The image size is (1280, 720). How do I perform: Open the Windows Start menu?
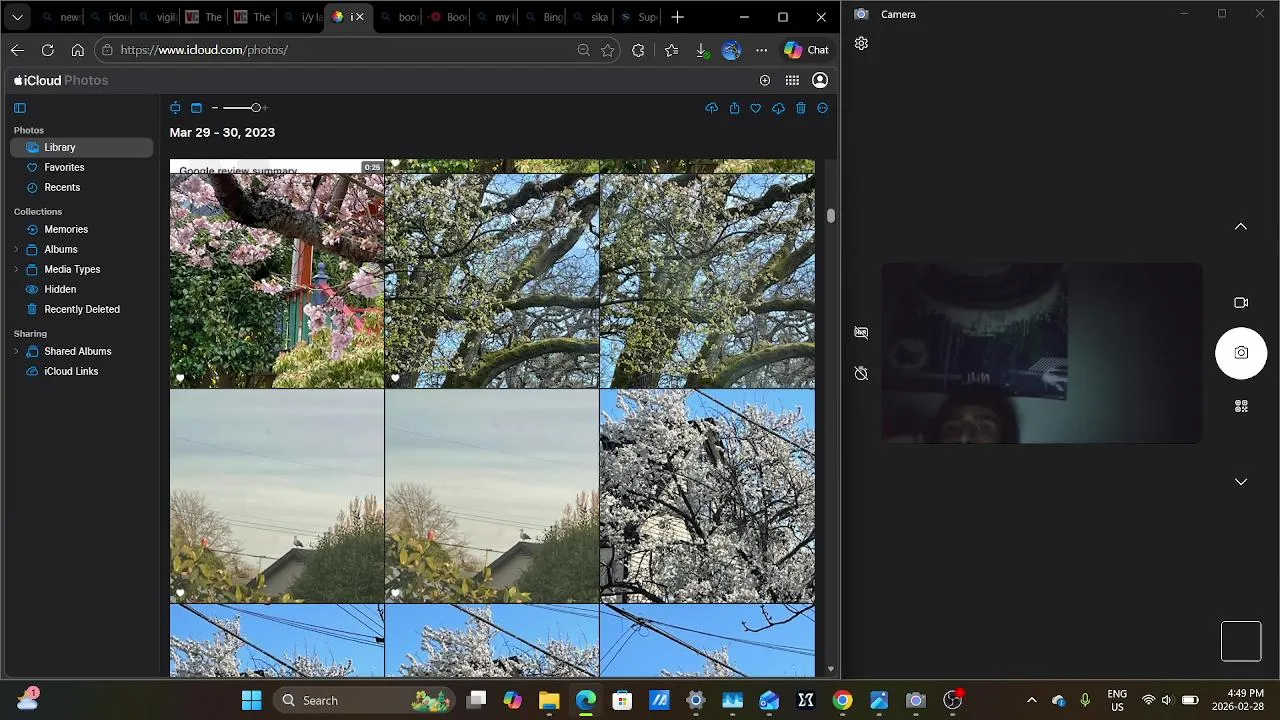251,700
